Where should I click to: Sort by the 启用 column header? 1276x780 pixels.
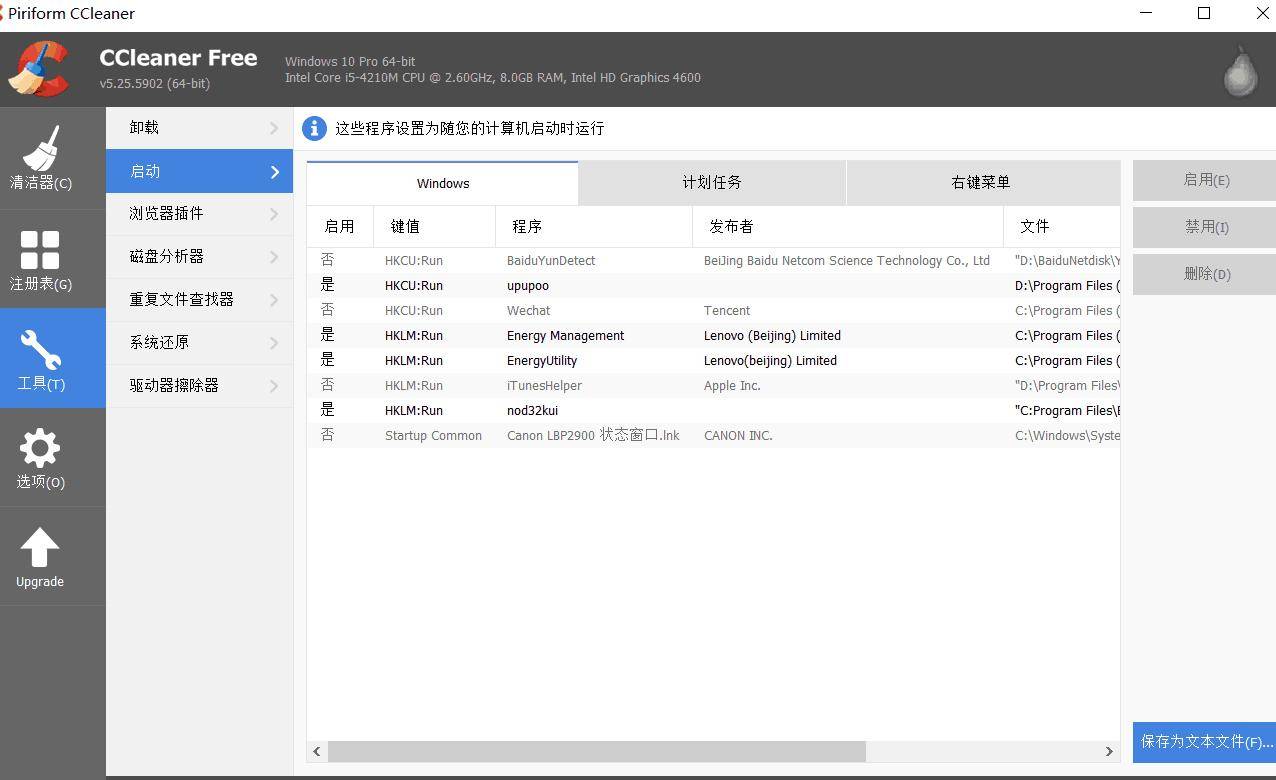[x=340, y=226]
